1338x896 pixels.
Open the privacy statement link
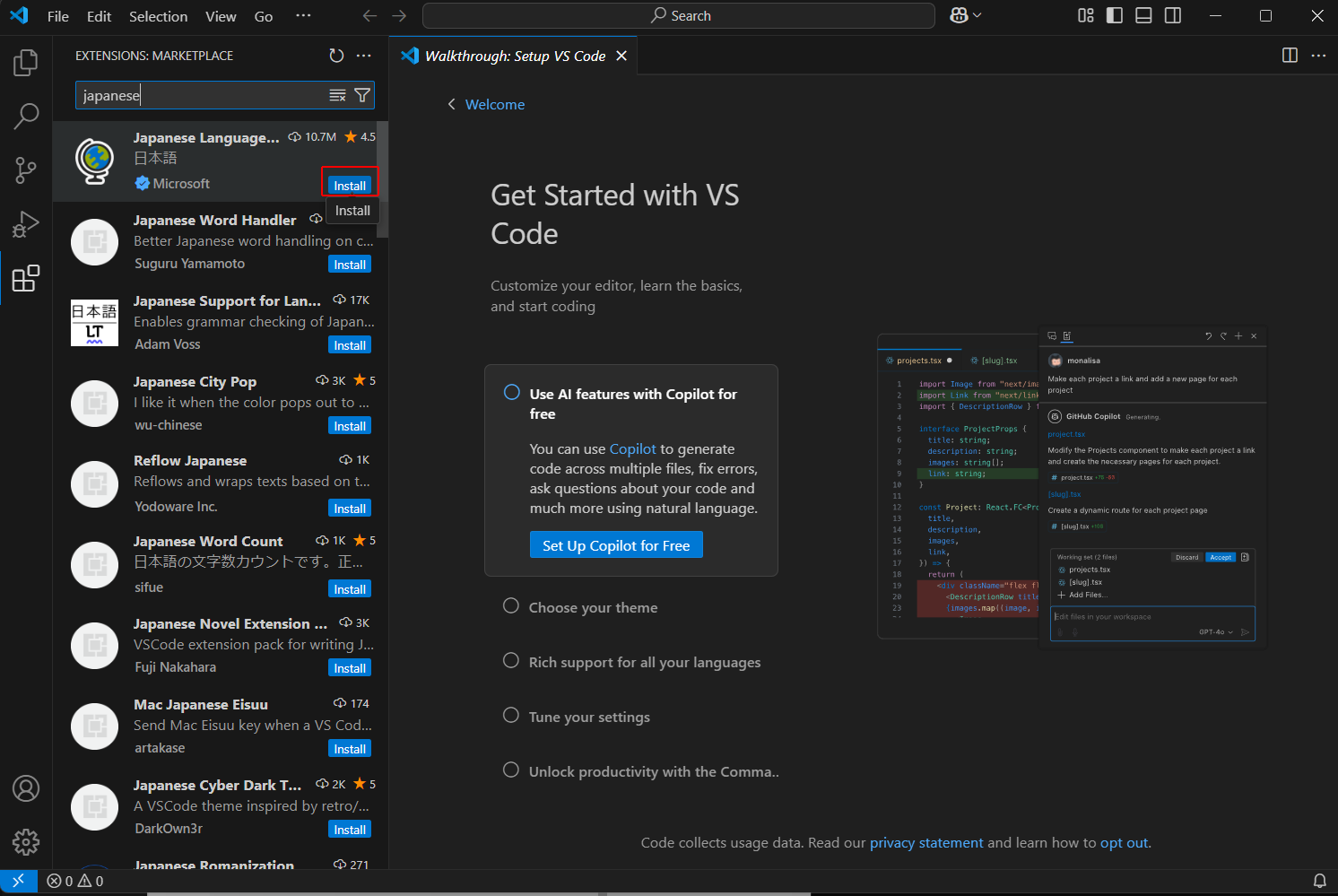[x=926, y=842]
